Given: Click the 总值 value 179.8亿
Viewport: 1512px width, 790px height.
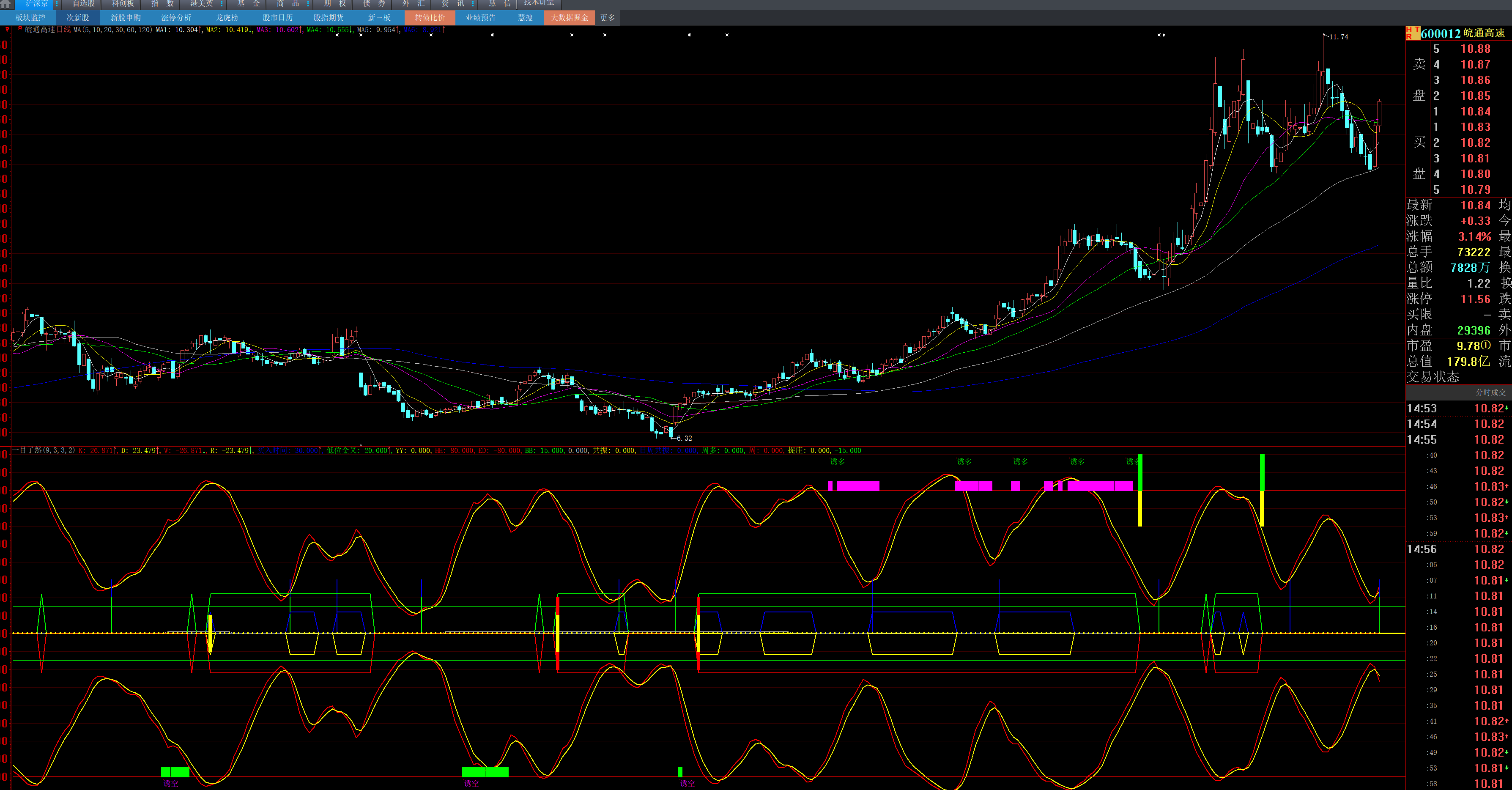Looking at the screenshot, I should (x=1468, y=362).
